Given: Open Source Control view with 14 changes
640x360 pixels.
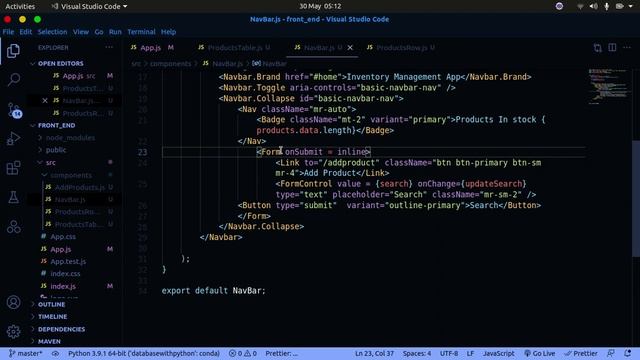Looking at the screenshot, I should tap(14, 110).
